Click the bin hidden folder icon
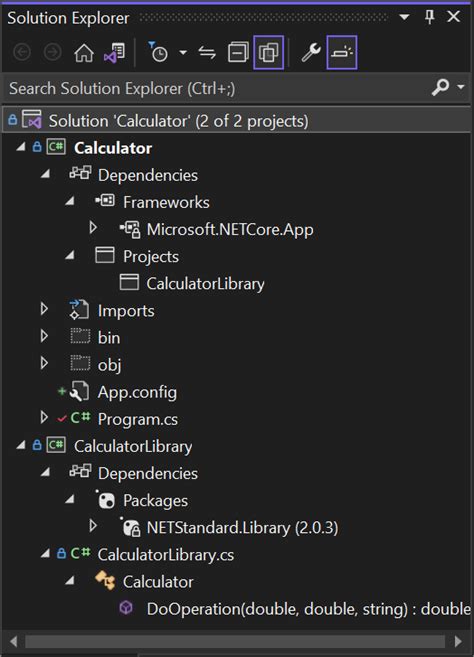This screenshot has width=474, height=657. coord(80,336)
